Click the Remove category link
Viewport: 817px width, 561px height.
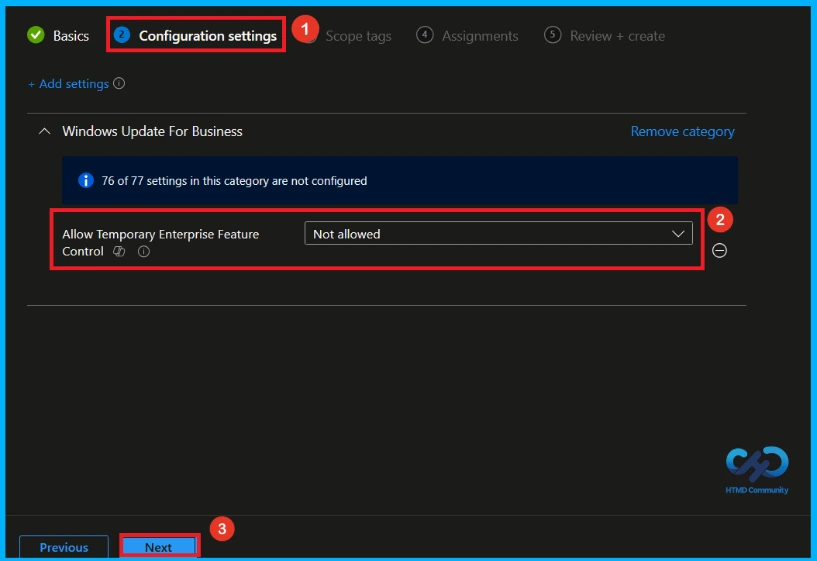tap(683, 131)
